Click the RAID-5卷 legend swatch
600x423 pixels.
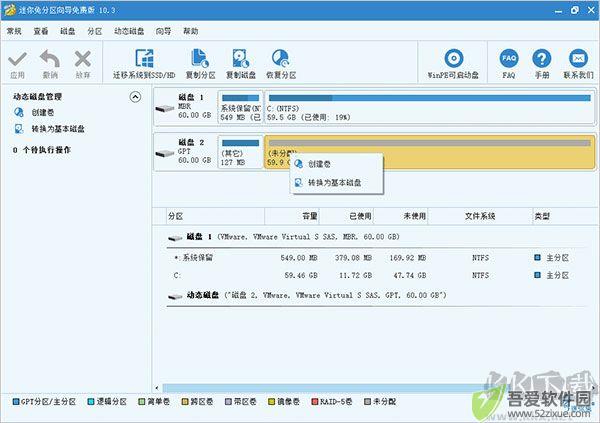[x=315, y=402]
